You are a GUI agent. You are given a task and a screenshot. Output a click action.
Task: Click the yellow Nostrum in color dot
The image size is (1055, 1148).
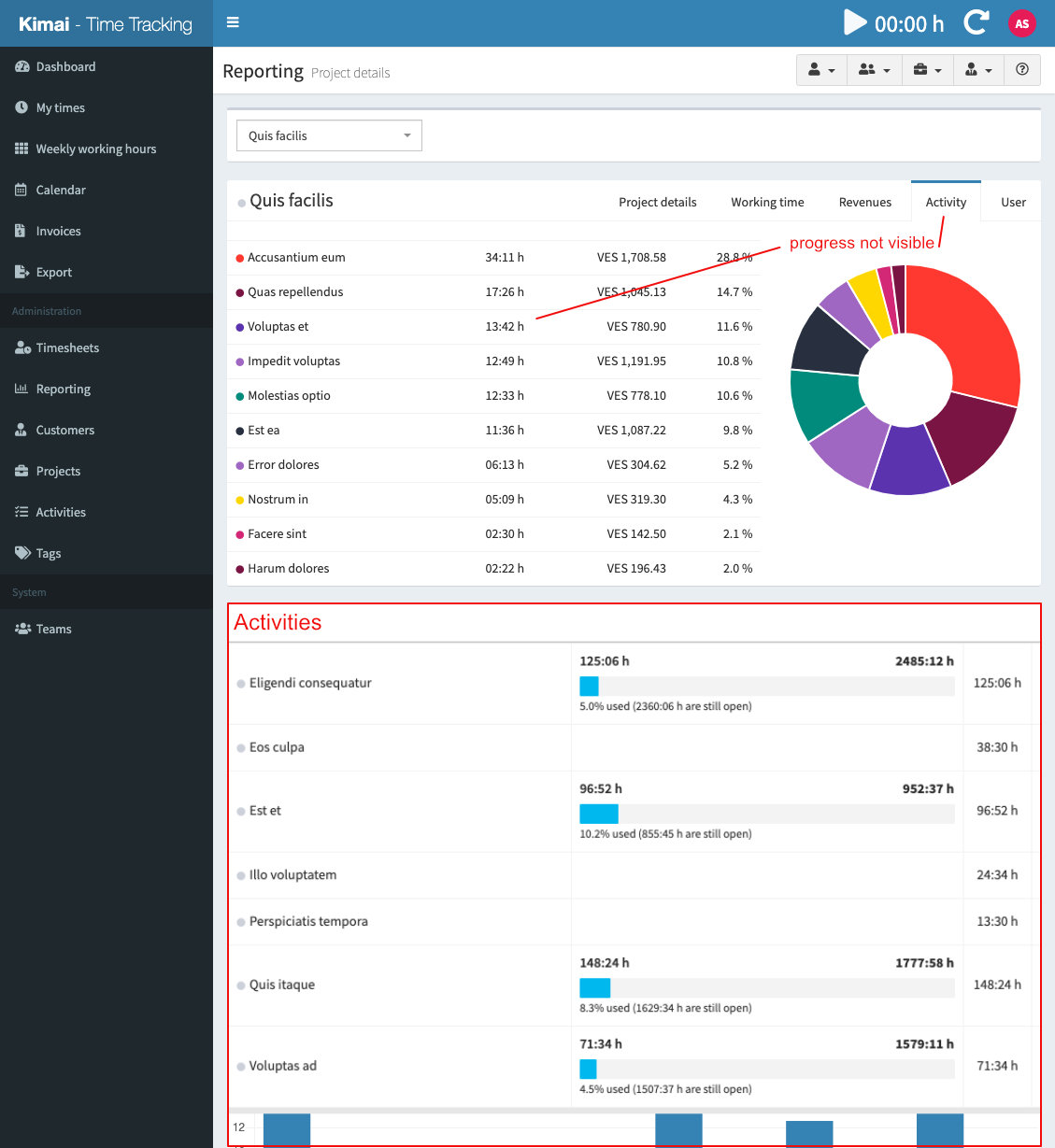click(240, 500)
